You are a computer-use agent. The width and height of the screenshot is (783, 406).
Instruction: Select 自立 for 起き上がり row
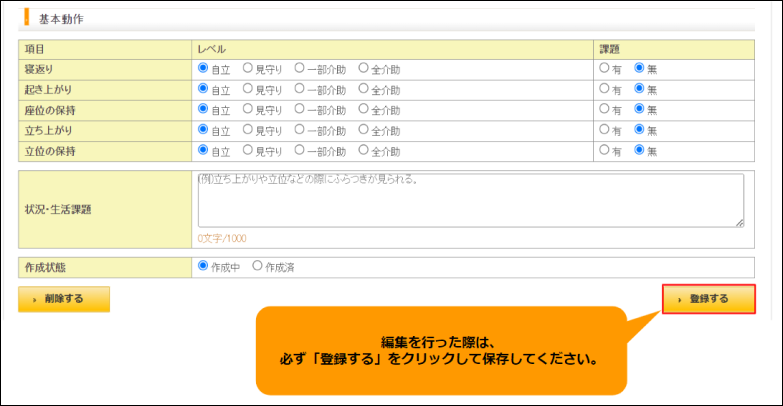click(x=203, y=88)
